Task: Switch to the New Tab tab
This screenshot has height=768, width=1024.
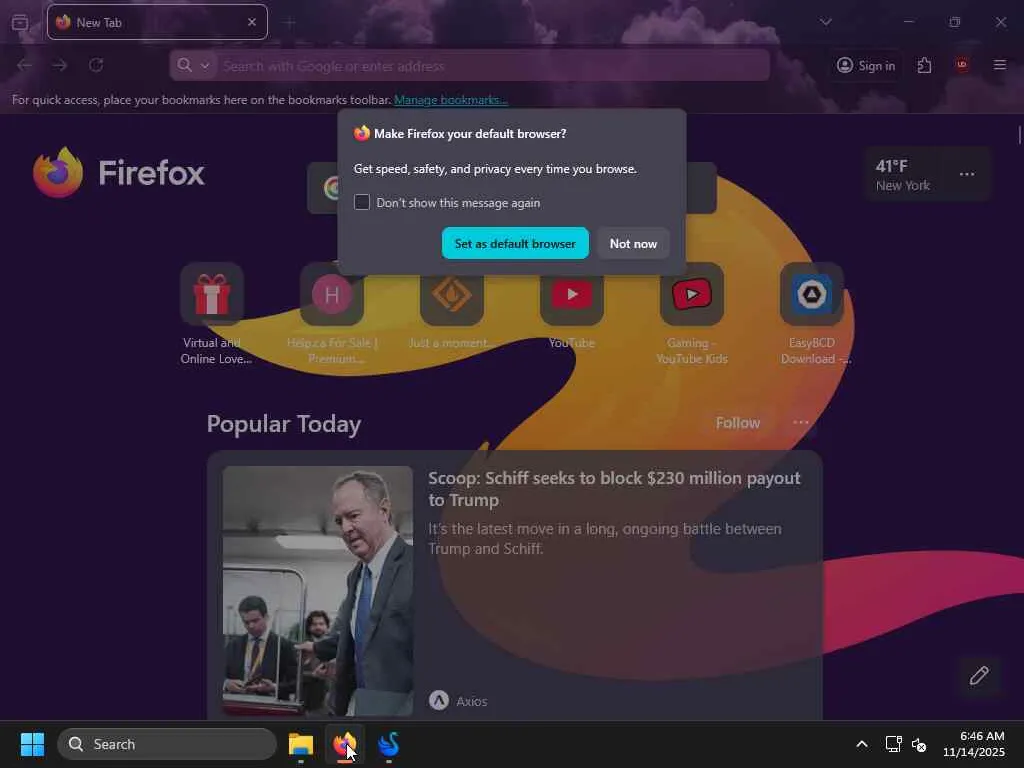Action: coord(157,22)
